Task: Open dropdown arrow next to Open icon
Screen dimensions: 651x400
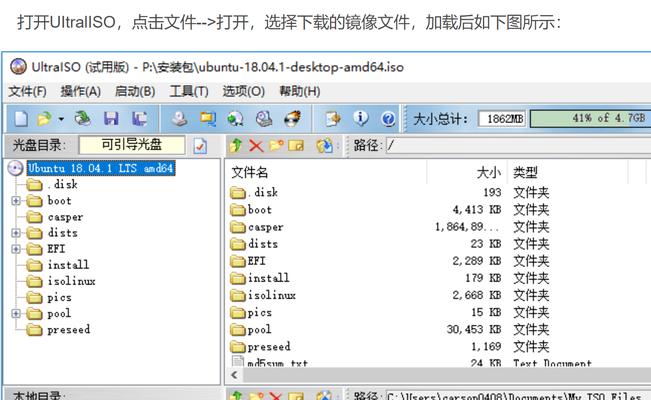Action: pos(61,119)
